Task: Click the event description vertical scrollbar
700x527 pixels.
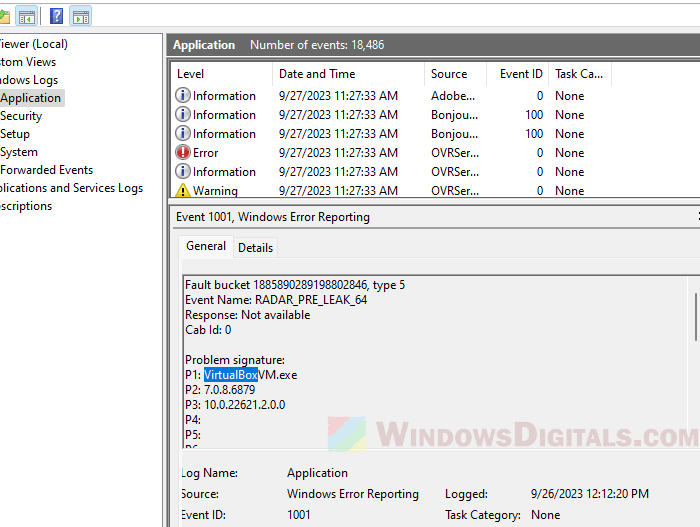Action: click(x=695, y=317)
